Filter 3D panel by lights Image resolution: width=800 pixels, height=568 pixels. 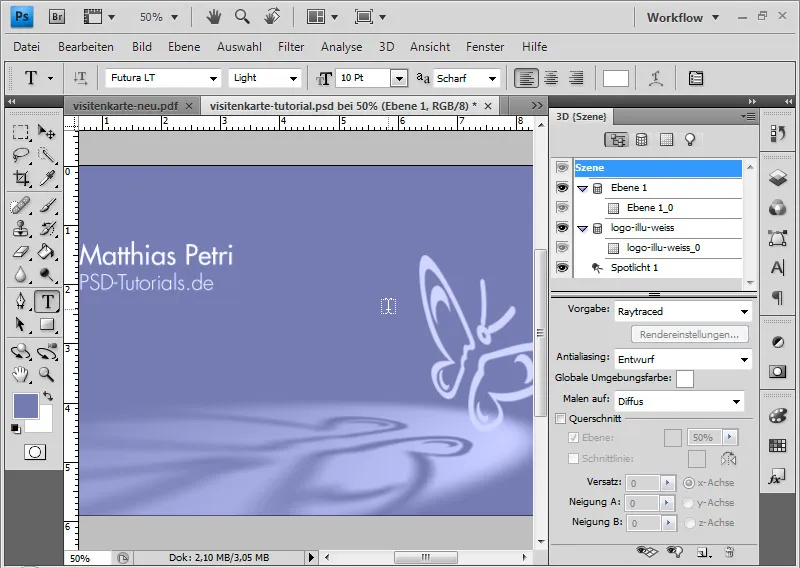click(690, 140)
